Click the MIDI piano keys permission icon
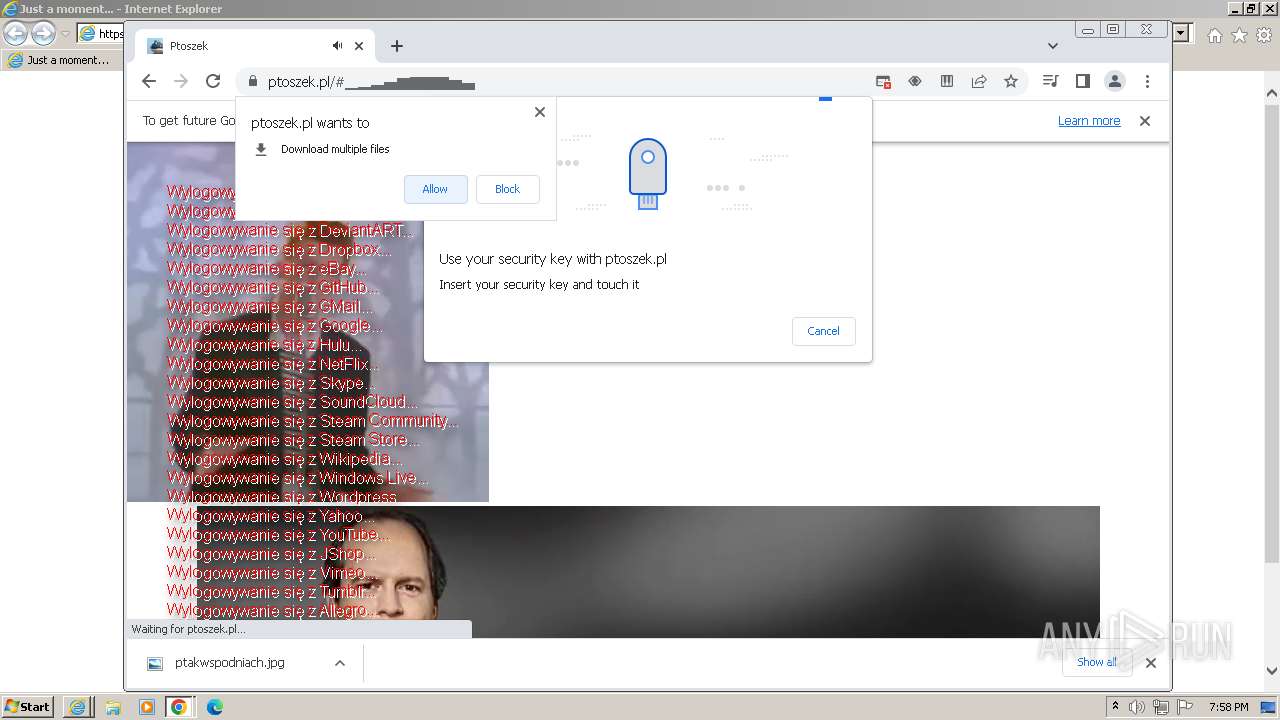Viewport: 1280px width, 720px height. tap(947, 82)
